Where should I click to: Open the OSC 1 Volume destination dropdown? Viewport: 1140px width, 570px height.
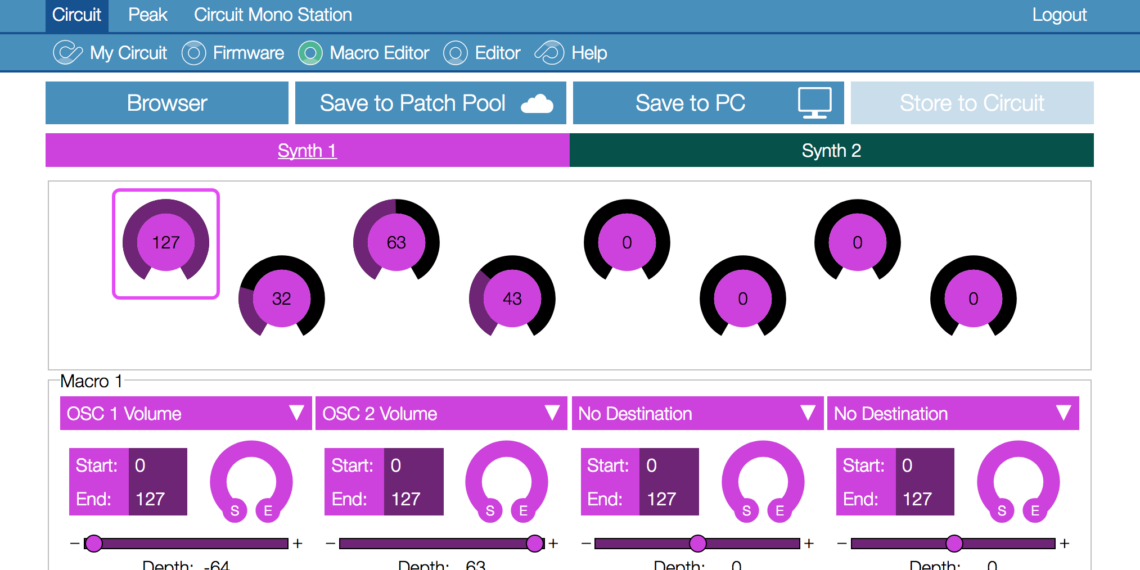coord(186,414)
